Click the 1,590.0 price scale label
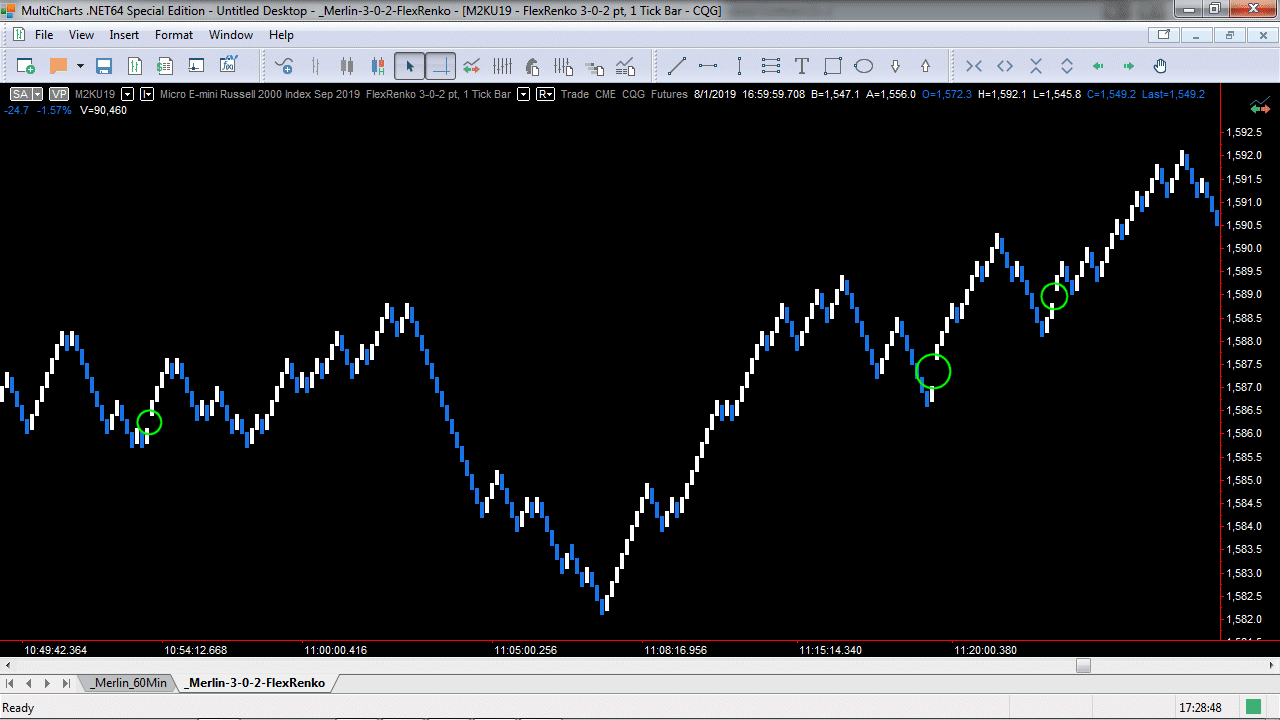The height and width of the screenshot is (720, 1280). 1246,248
